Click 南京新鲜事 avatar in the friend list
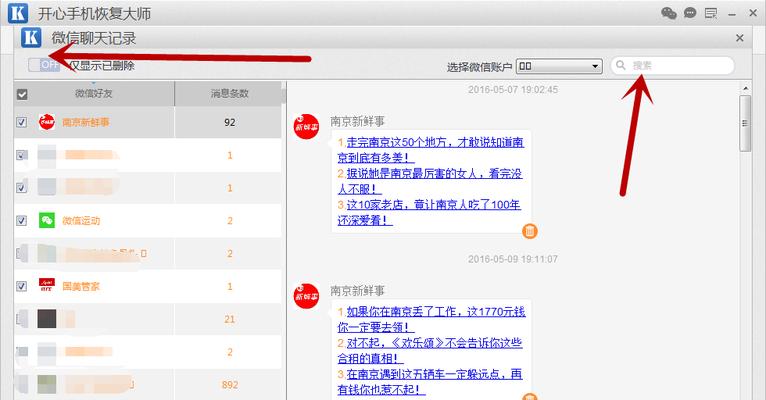766x400 pixels. coord(47,122)
